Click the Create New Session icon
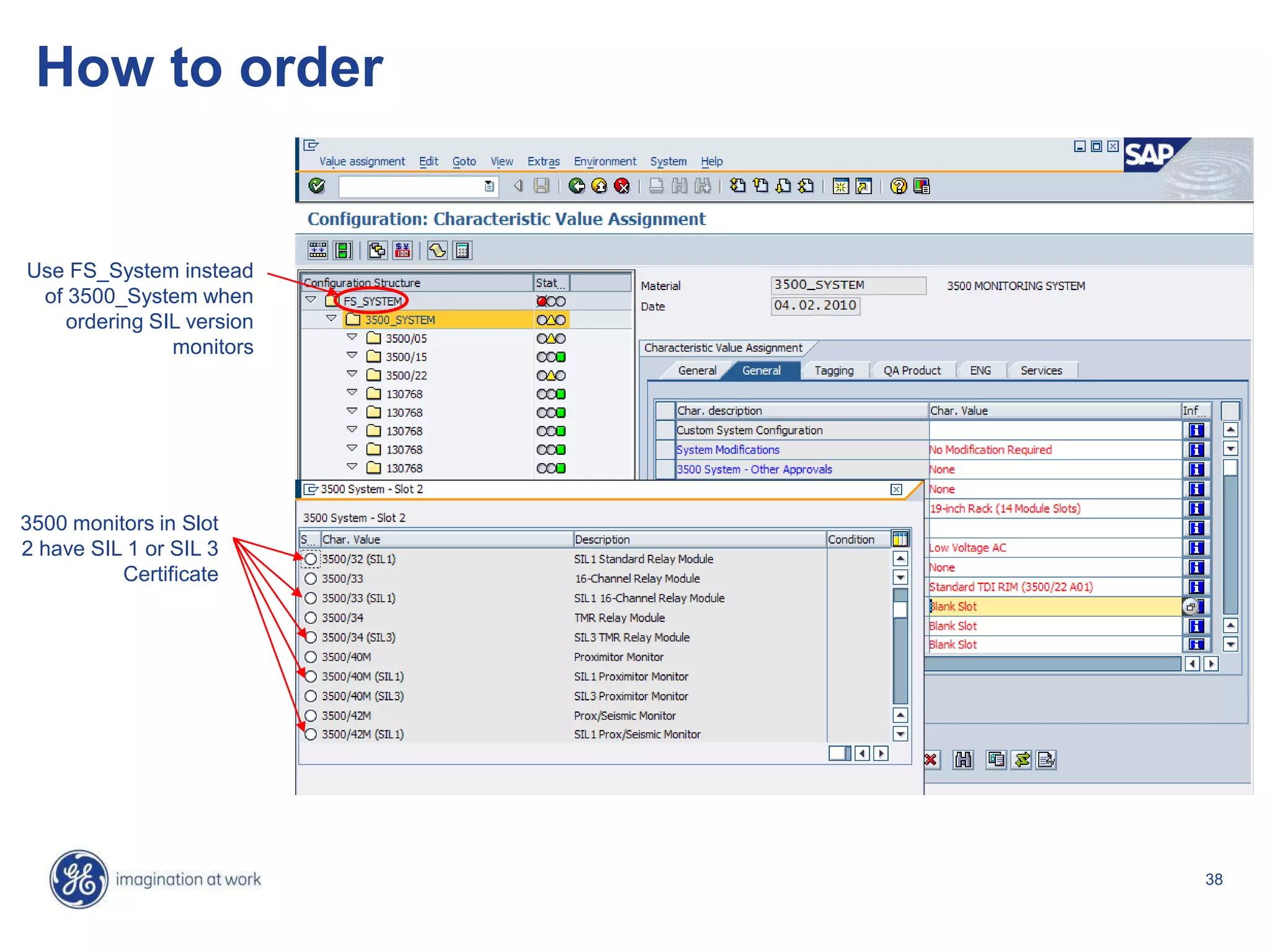 coord(841,186)
